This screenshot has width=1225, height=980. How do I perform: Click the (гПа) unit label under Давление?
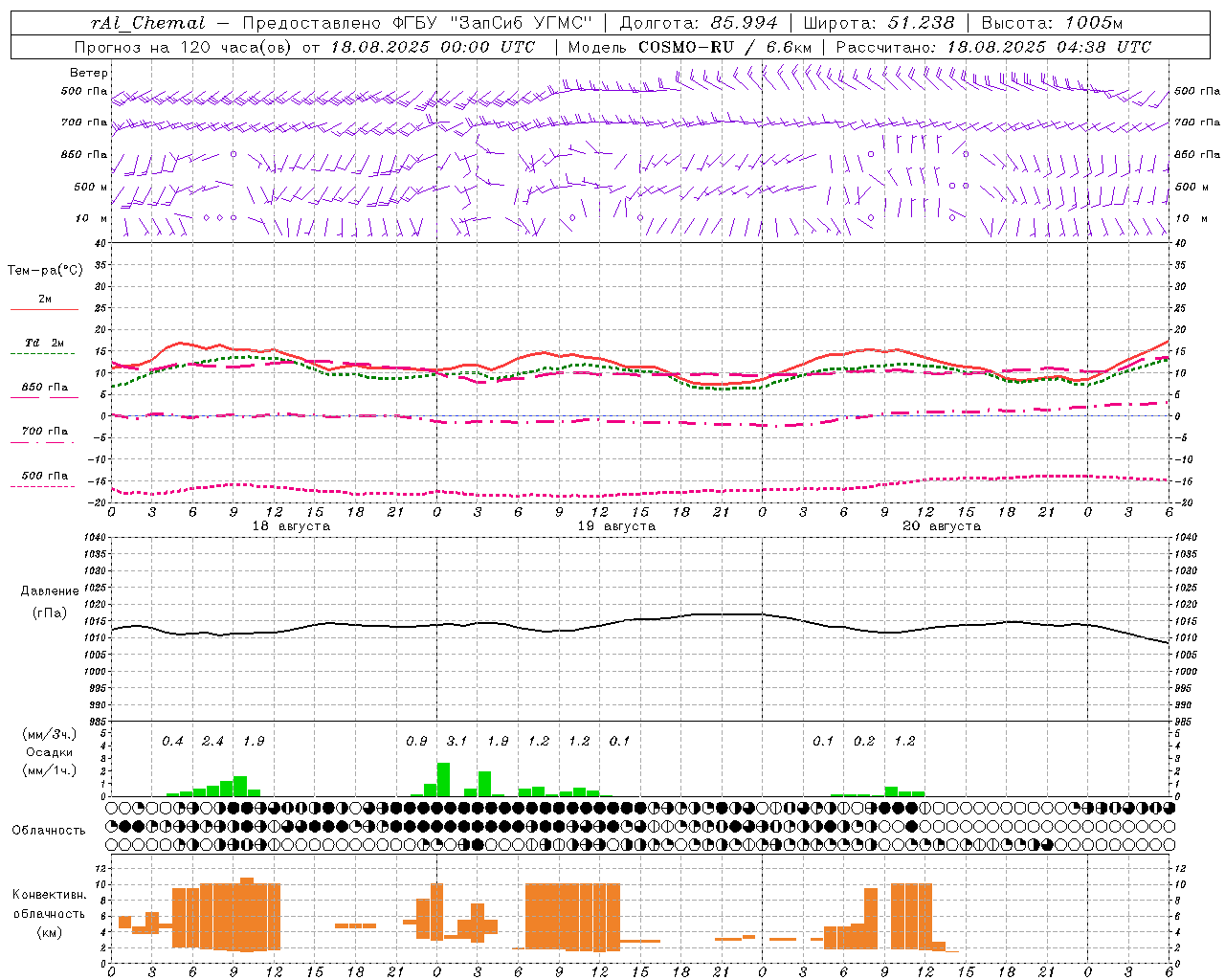click(x=50, y=613)
